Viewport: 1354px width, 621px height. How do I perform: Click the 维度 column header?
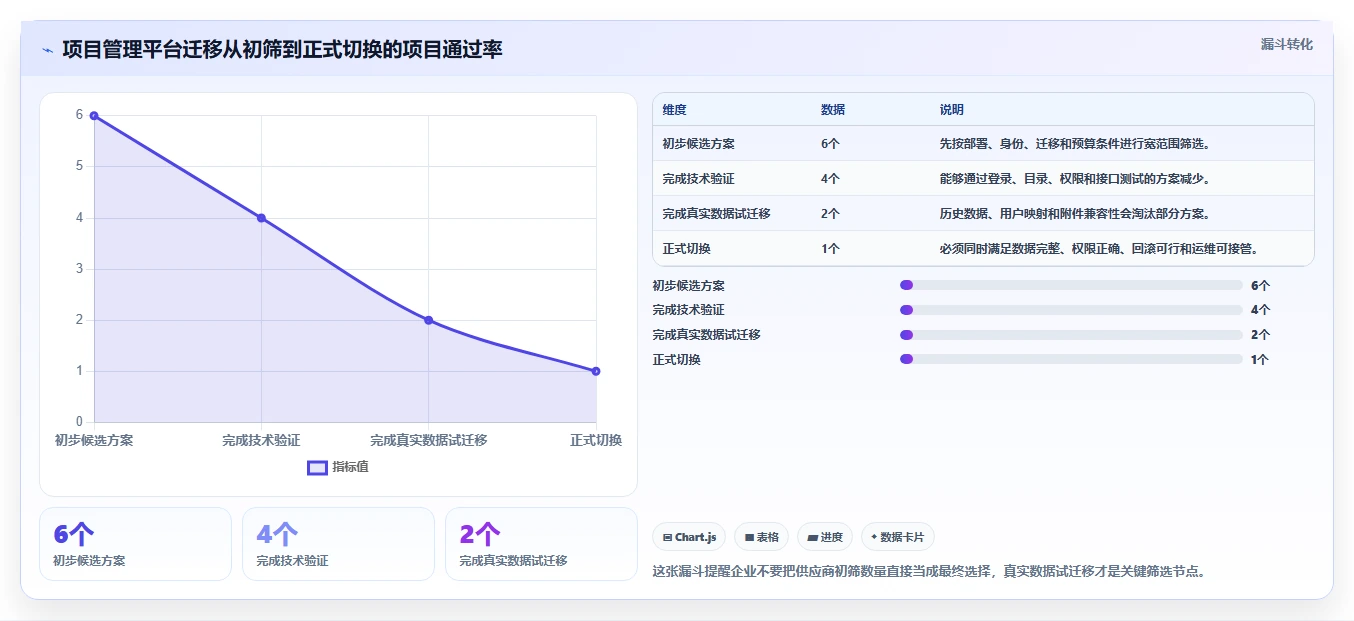(x=674, y=110)
